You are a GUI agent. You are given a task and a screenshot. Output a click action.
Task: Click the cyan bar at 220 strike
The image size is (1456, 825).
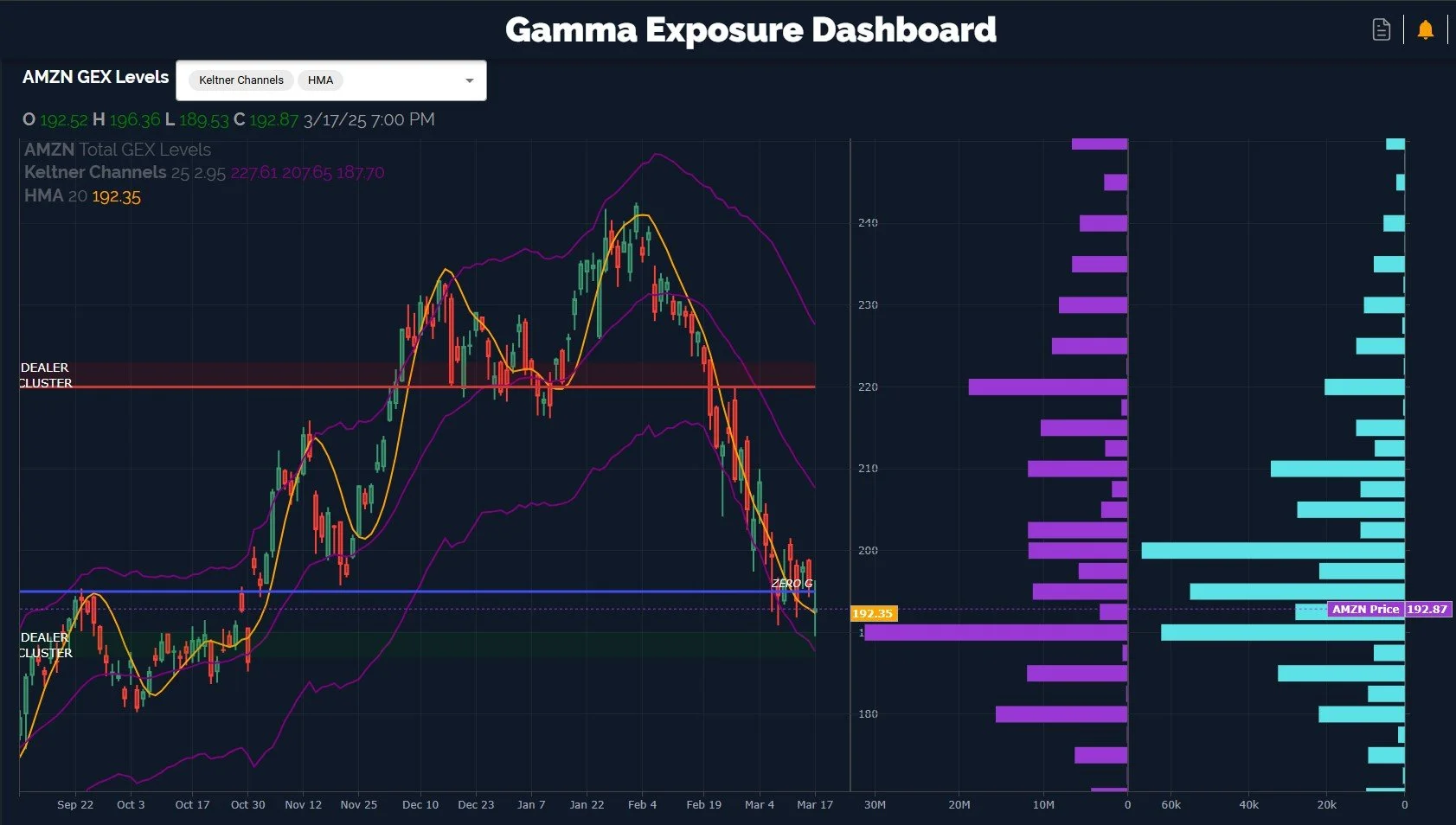click(x=1364, y=387)
